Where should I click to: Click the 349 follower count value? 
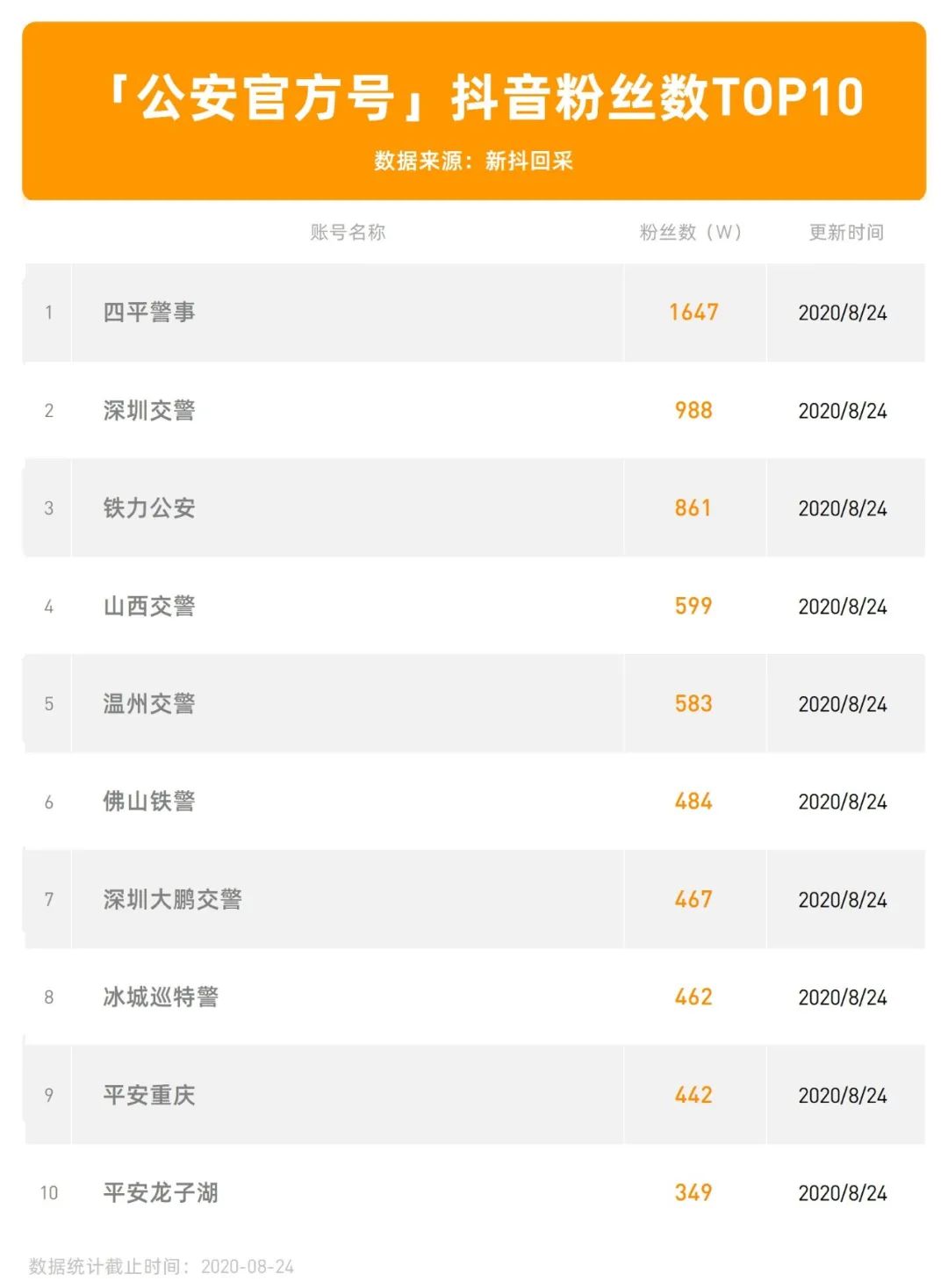click(x=693, y=1193)
